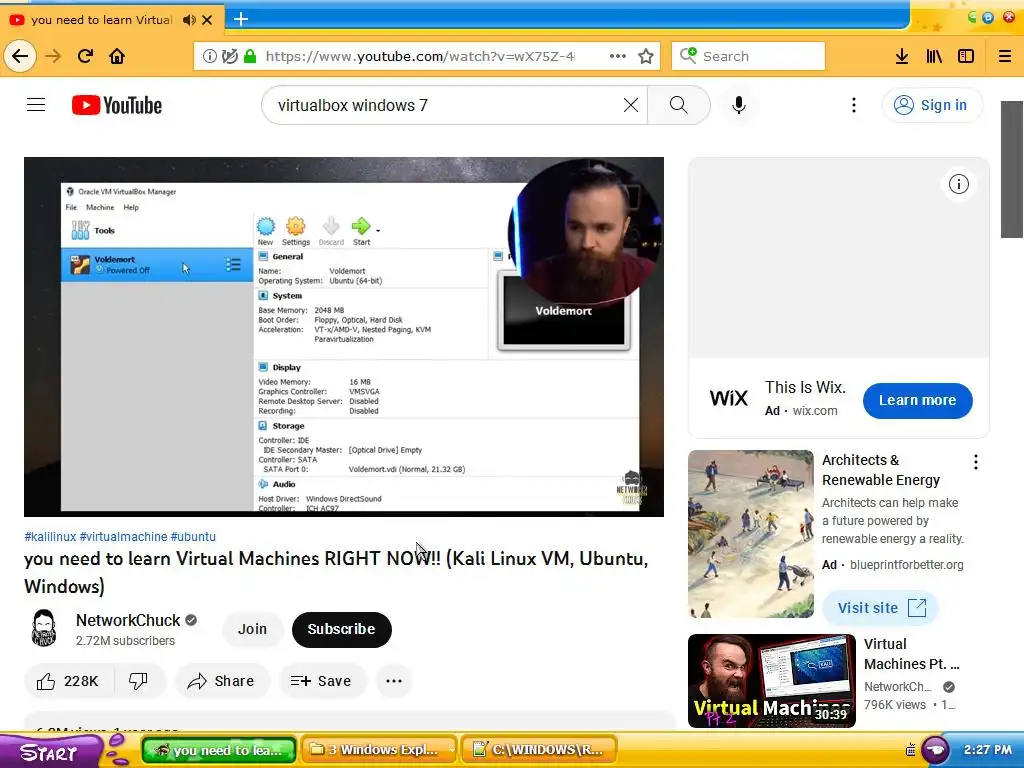This screenshot has height=768, width=1024.
Task: Dislike the video with thumbs down
Action: click(x=138, y=681)
